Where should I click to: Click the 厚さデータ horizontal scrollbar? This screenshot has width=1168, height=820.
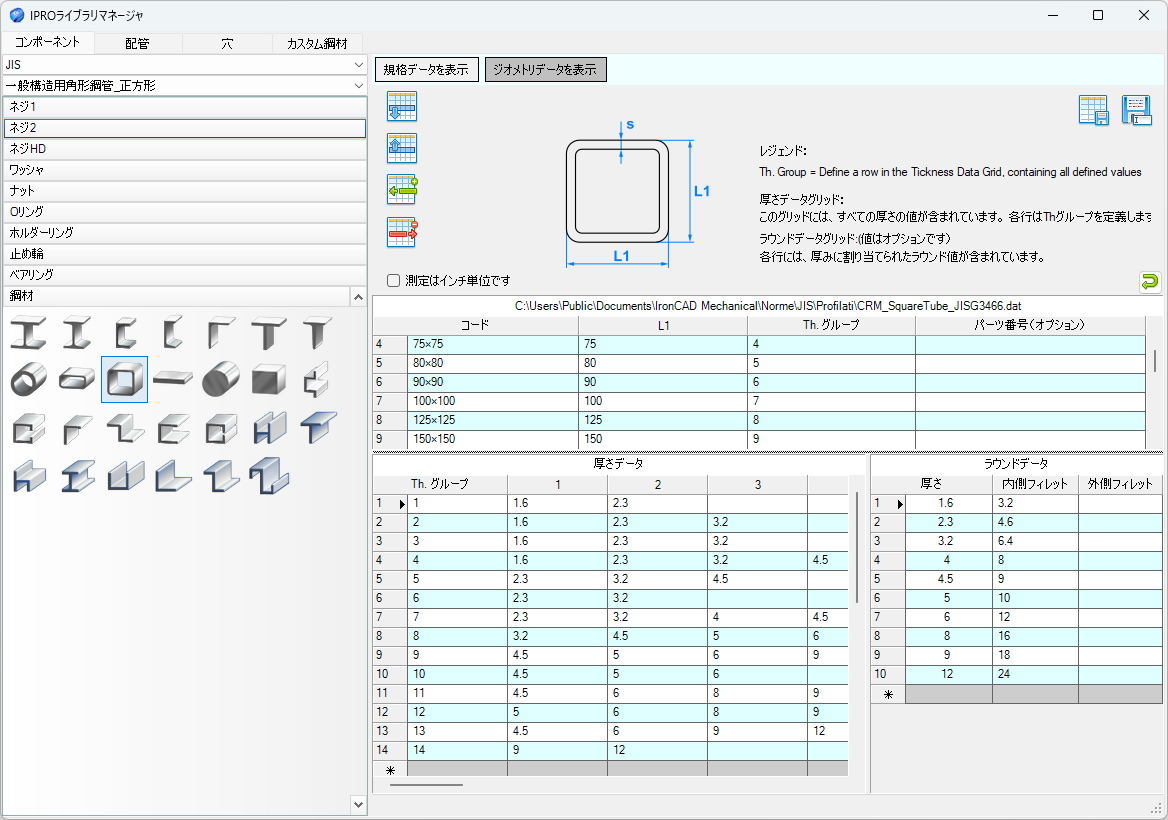(426, 784)
